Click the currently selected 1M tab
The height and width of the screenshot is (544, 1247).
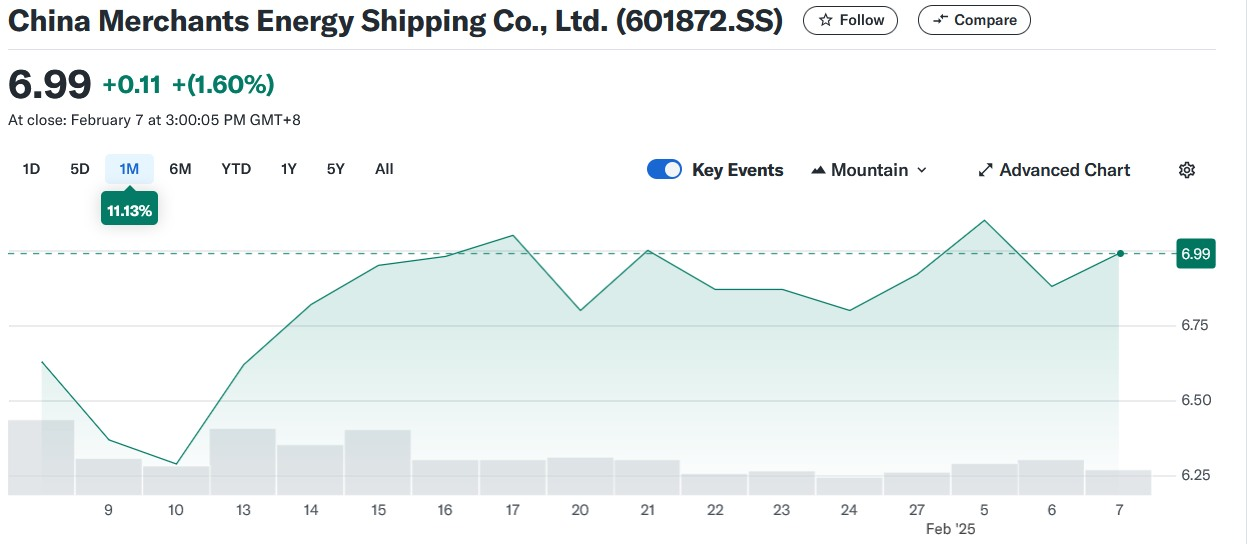(x=129, y=169)
